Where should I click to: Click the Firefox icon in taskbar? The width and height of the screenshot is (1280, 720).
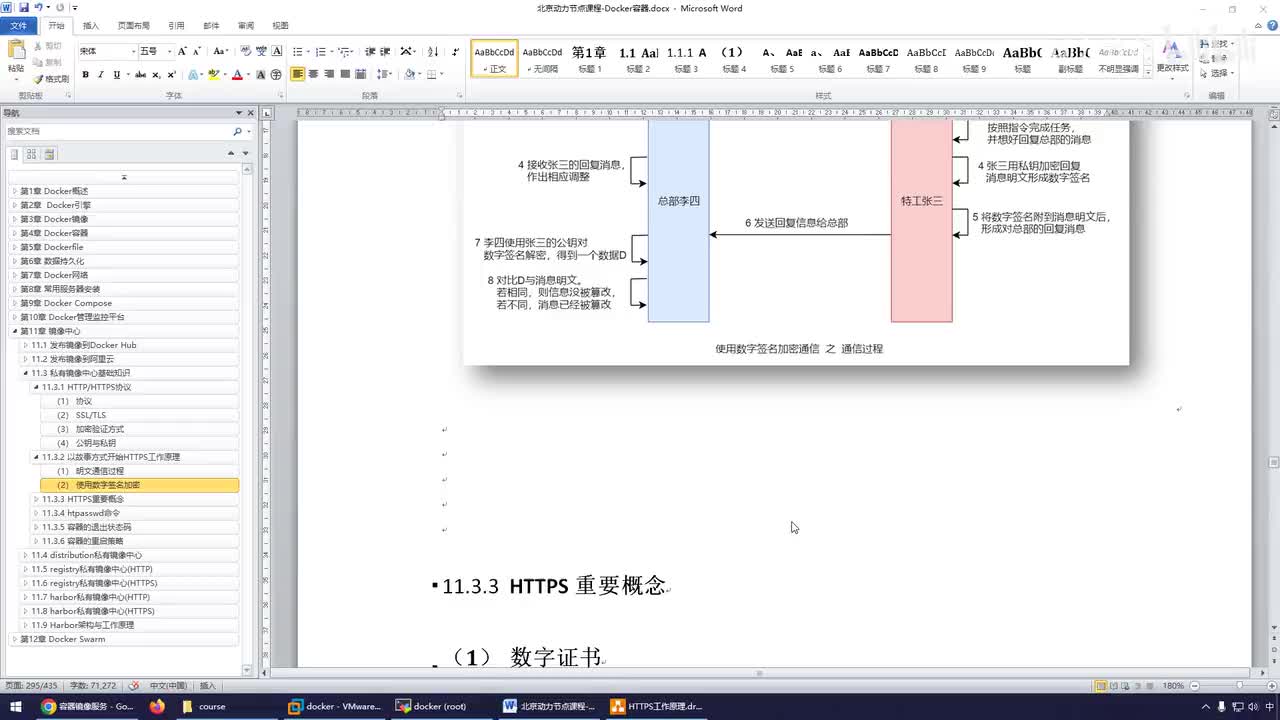[x=156, y=706]
